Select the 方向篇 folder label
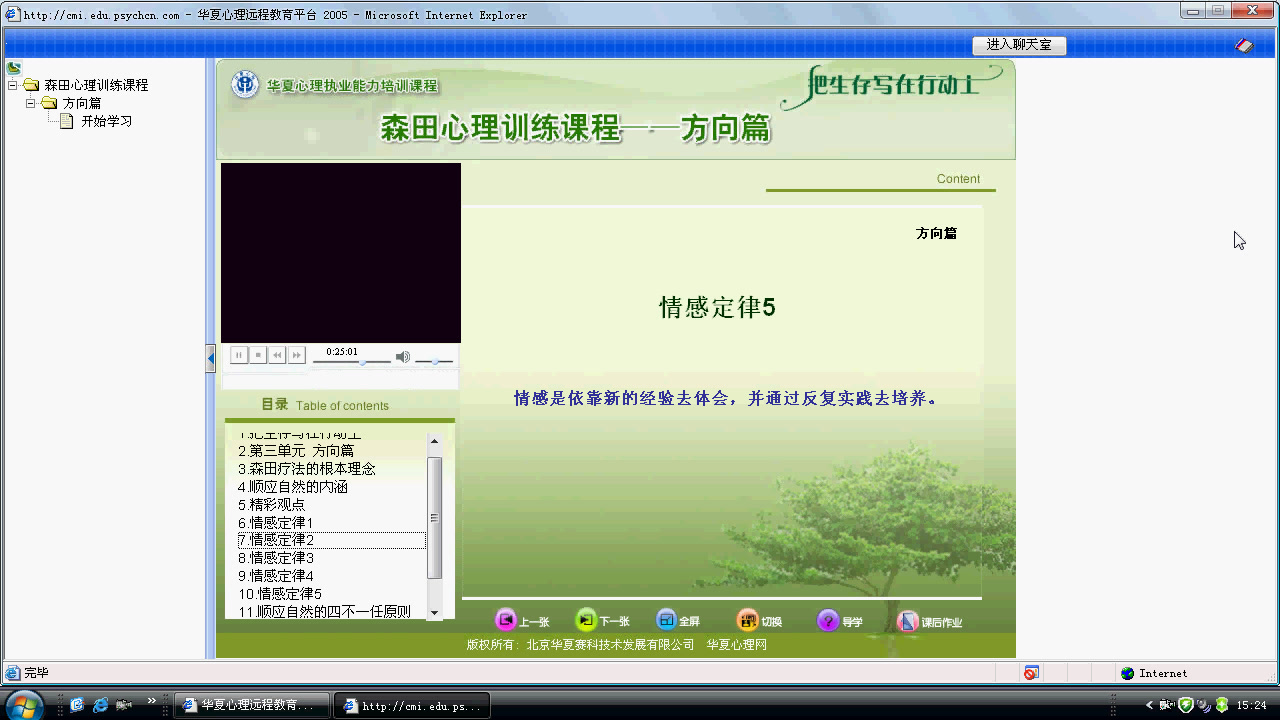The image size is (1280, 720). (82, 103)
